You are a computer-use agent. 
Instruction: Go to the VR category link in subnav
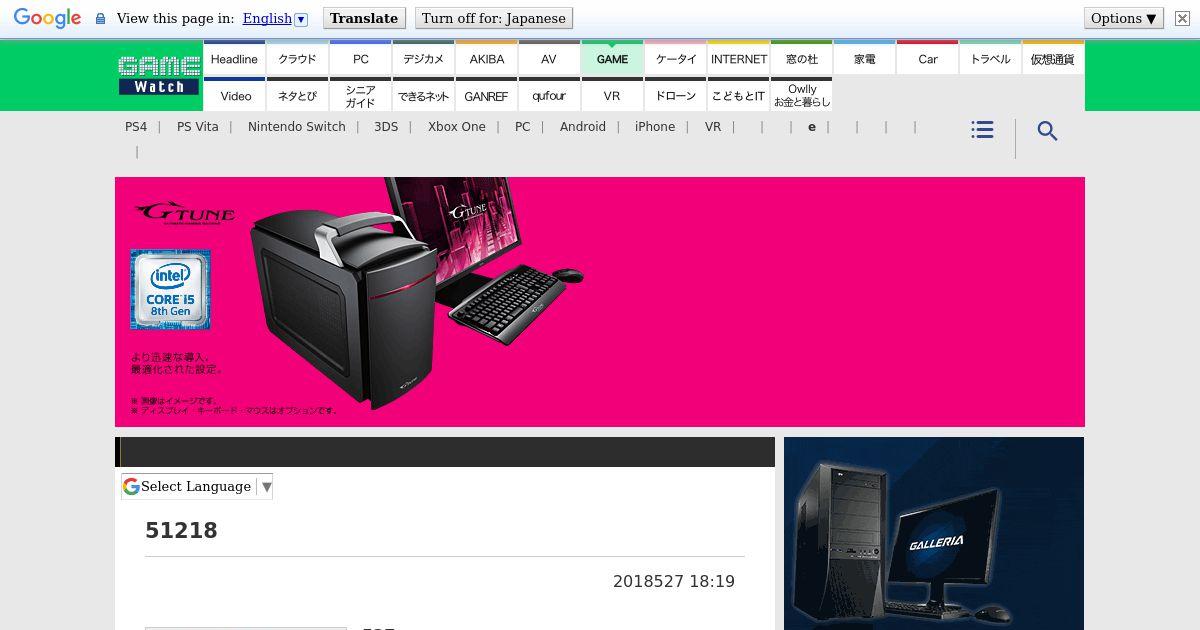coord(713,127)
